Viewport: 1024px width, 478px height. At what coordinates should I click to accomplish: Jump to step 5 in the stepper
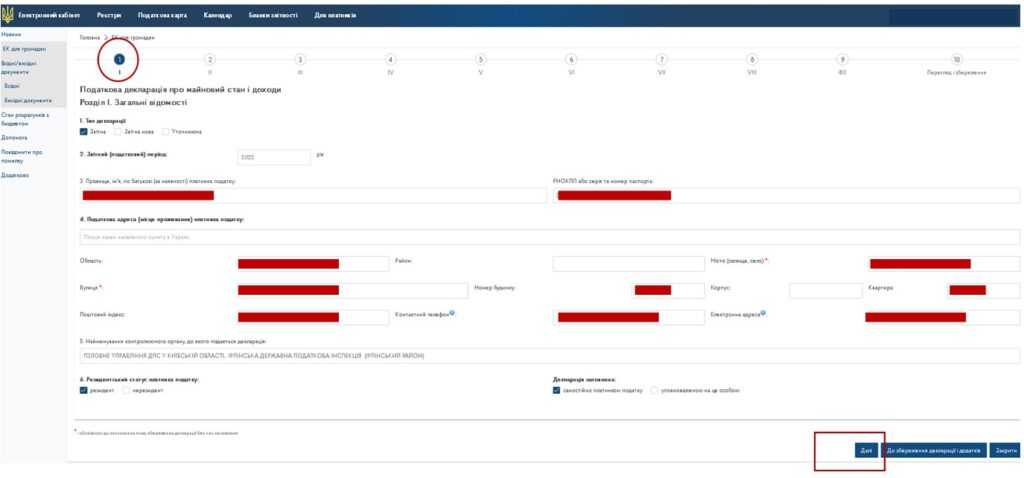tap(481, 59)
